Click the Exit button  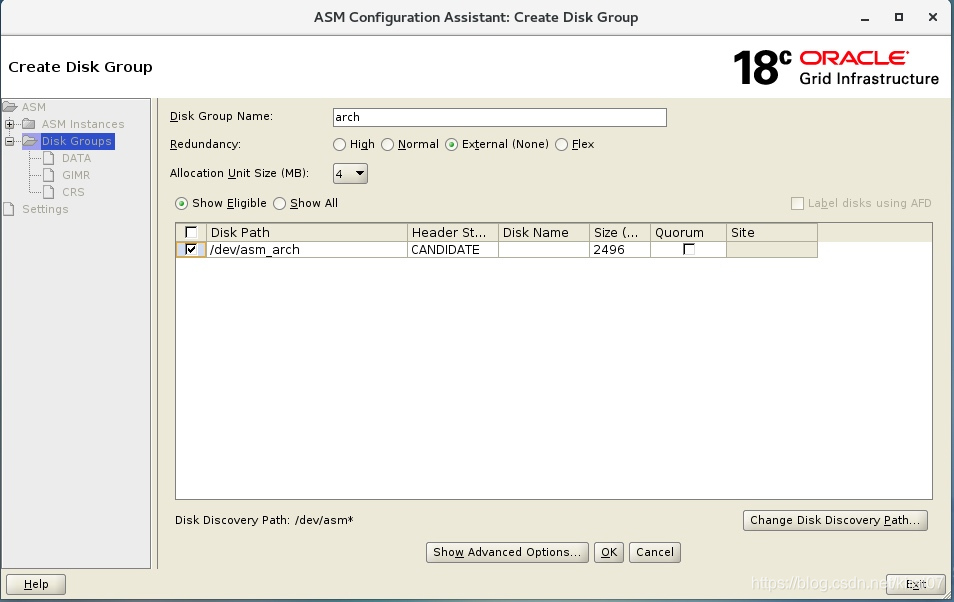[916, 584]
